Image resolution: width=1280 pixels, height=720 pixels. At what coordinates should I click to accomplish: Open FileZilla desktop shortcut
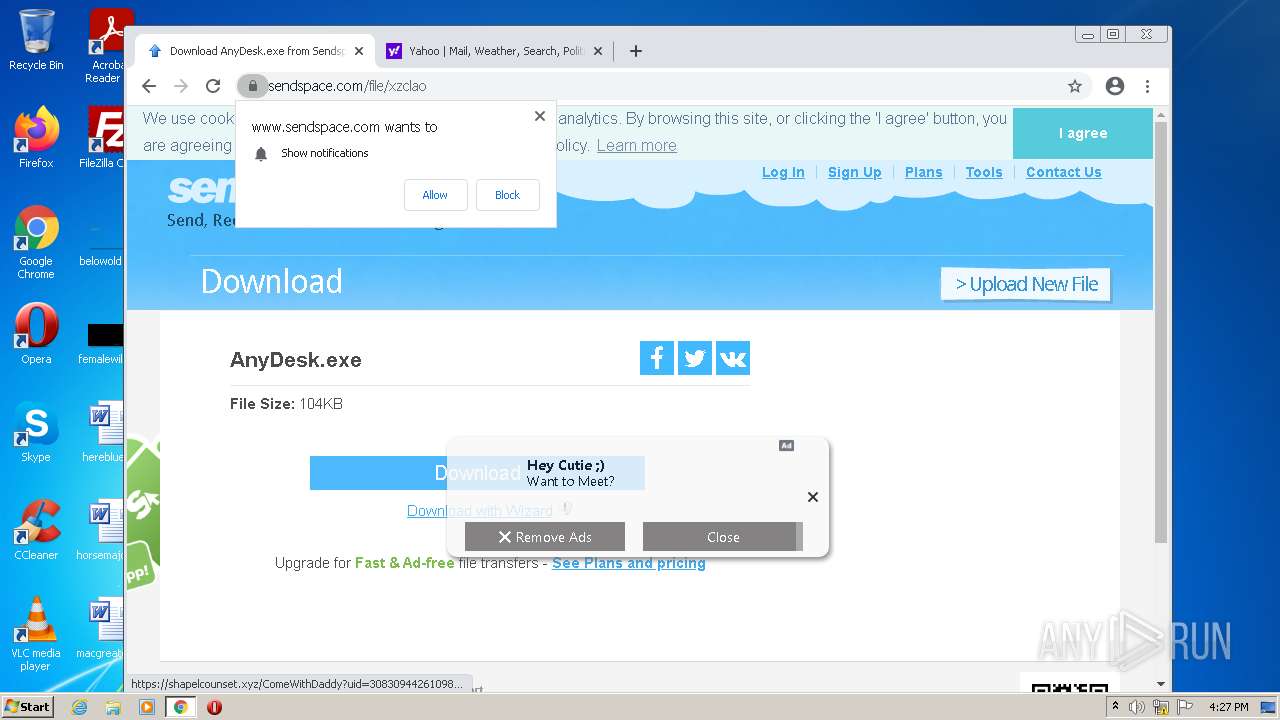pyautogui.click(x=104, y=138)
